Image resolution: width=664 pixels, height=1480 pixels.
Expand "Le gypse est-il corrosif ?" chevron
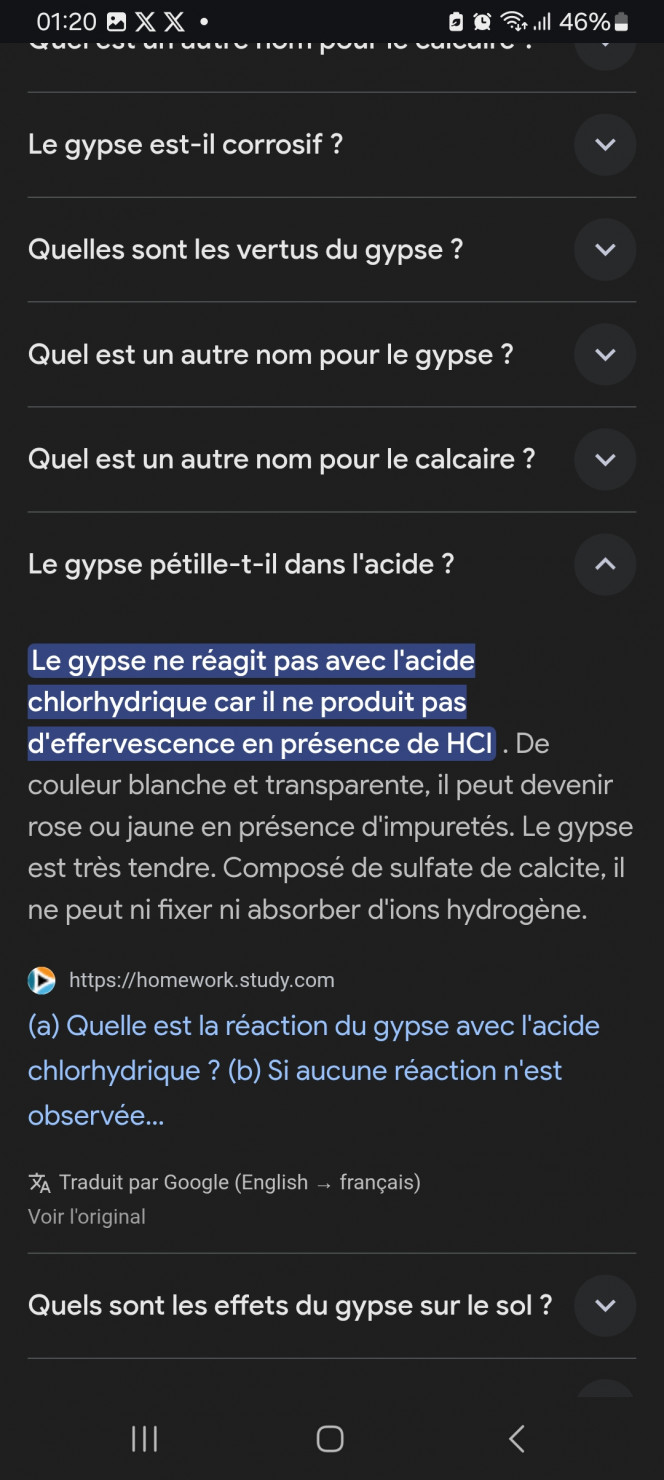[x=605, y=145]
